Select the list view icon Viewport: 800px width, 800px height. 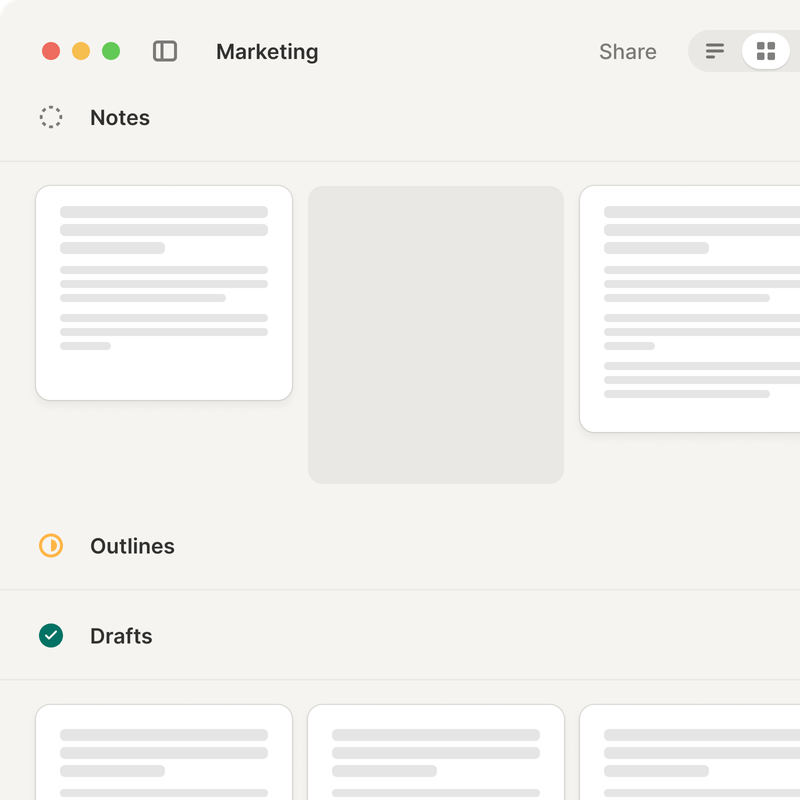[714, 51]
